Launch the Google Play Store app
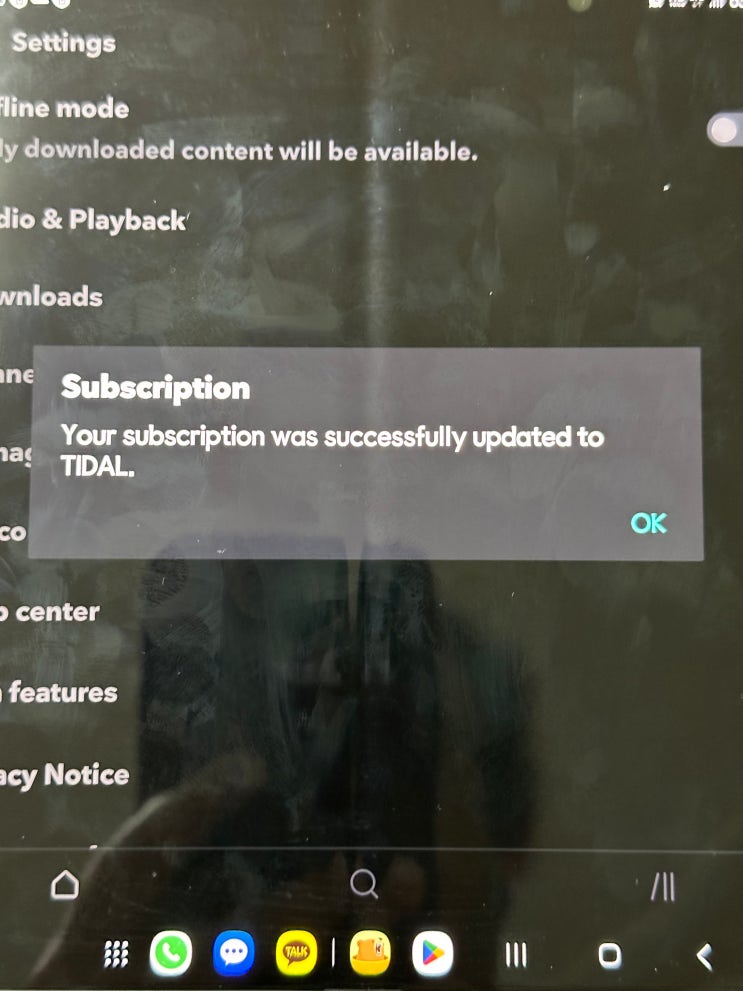 pyautogui.click(x=433, y=953)
